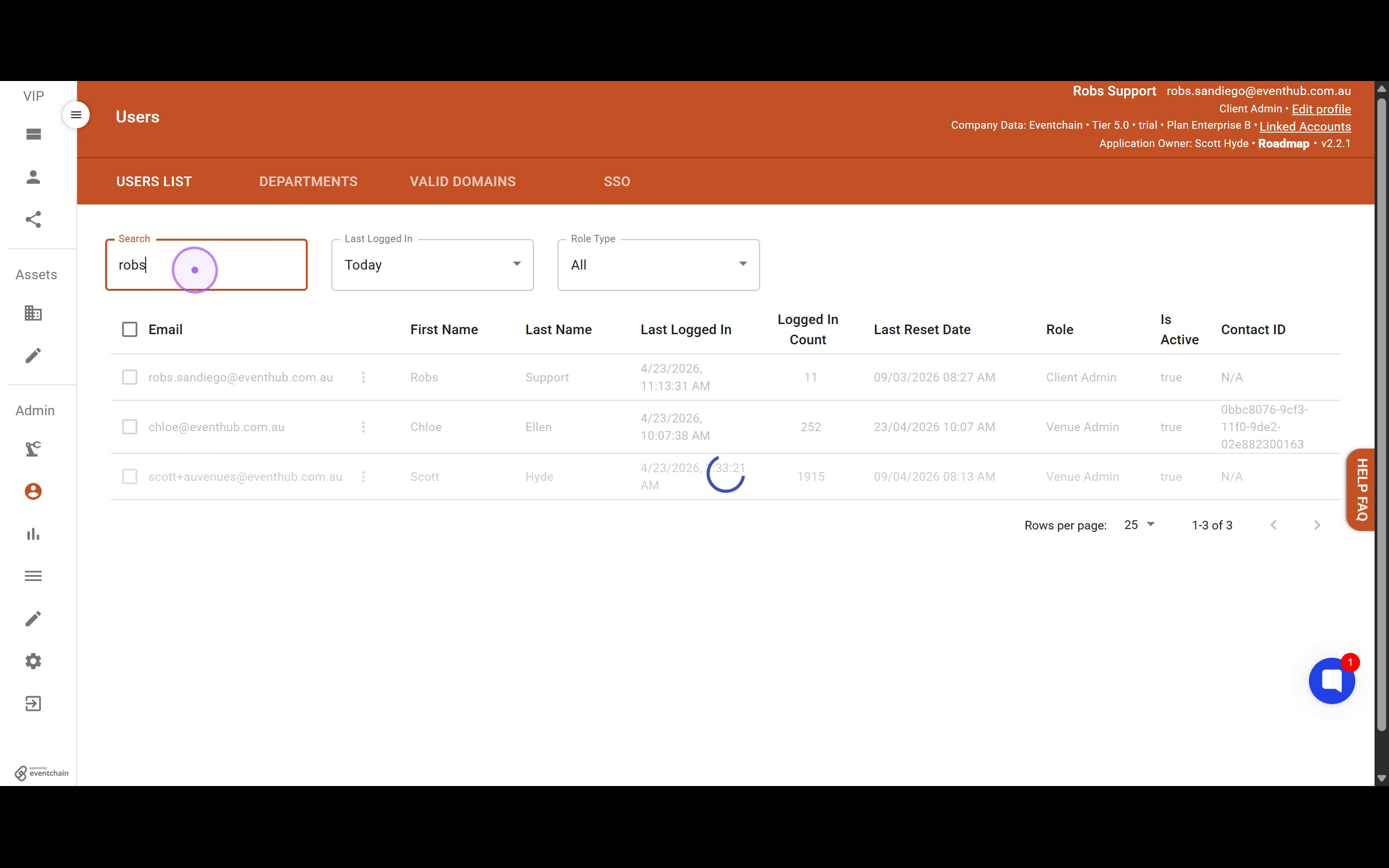Click the Admin pencil edit icon
The width and height of the screenshot is (1389, 868).
33,618
